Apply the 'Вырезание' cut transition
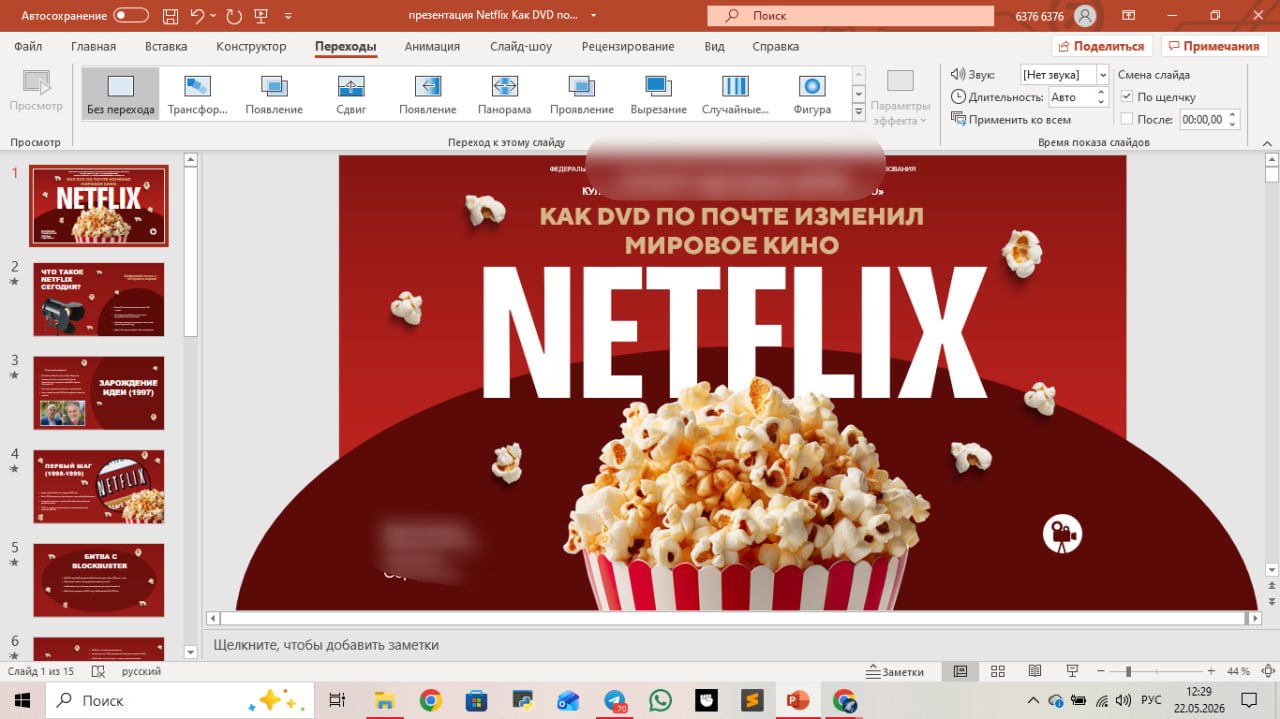The height and width of the screenshot is (719, 1280). (x=658, y=93)
